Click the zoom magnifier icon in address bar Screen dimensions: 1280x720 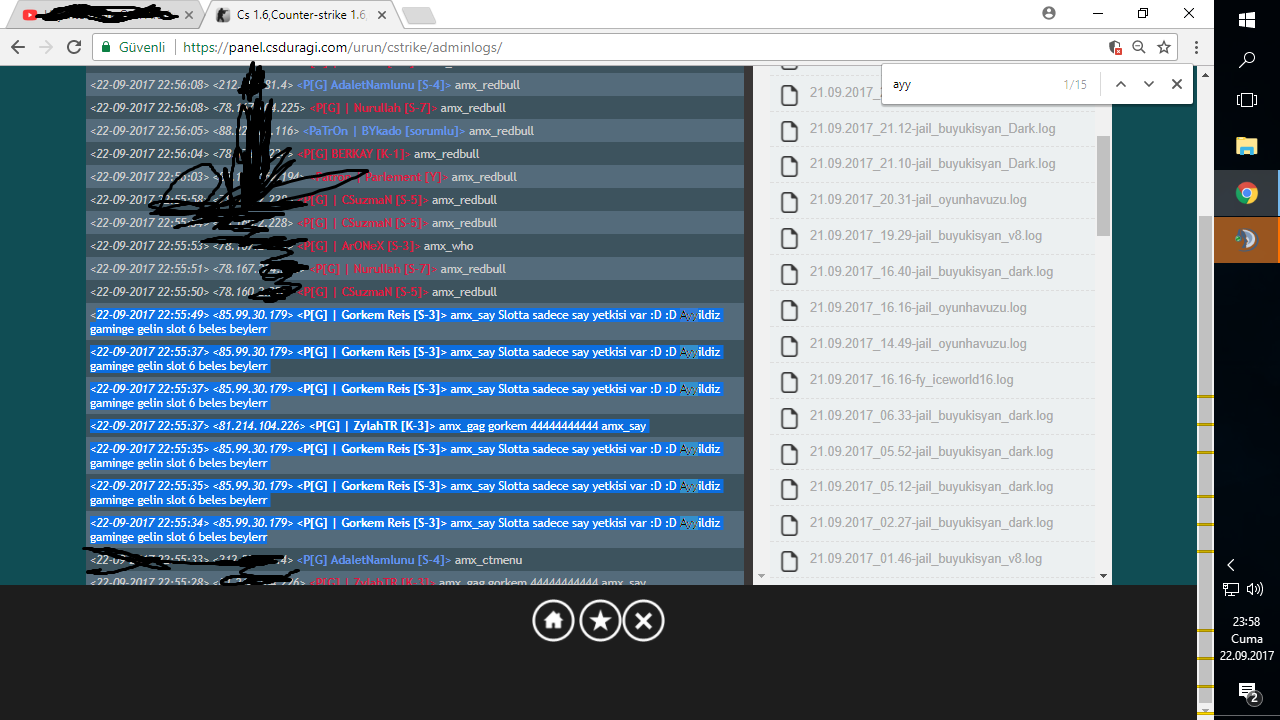[x=1140, y=47]
